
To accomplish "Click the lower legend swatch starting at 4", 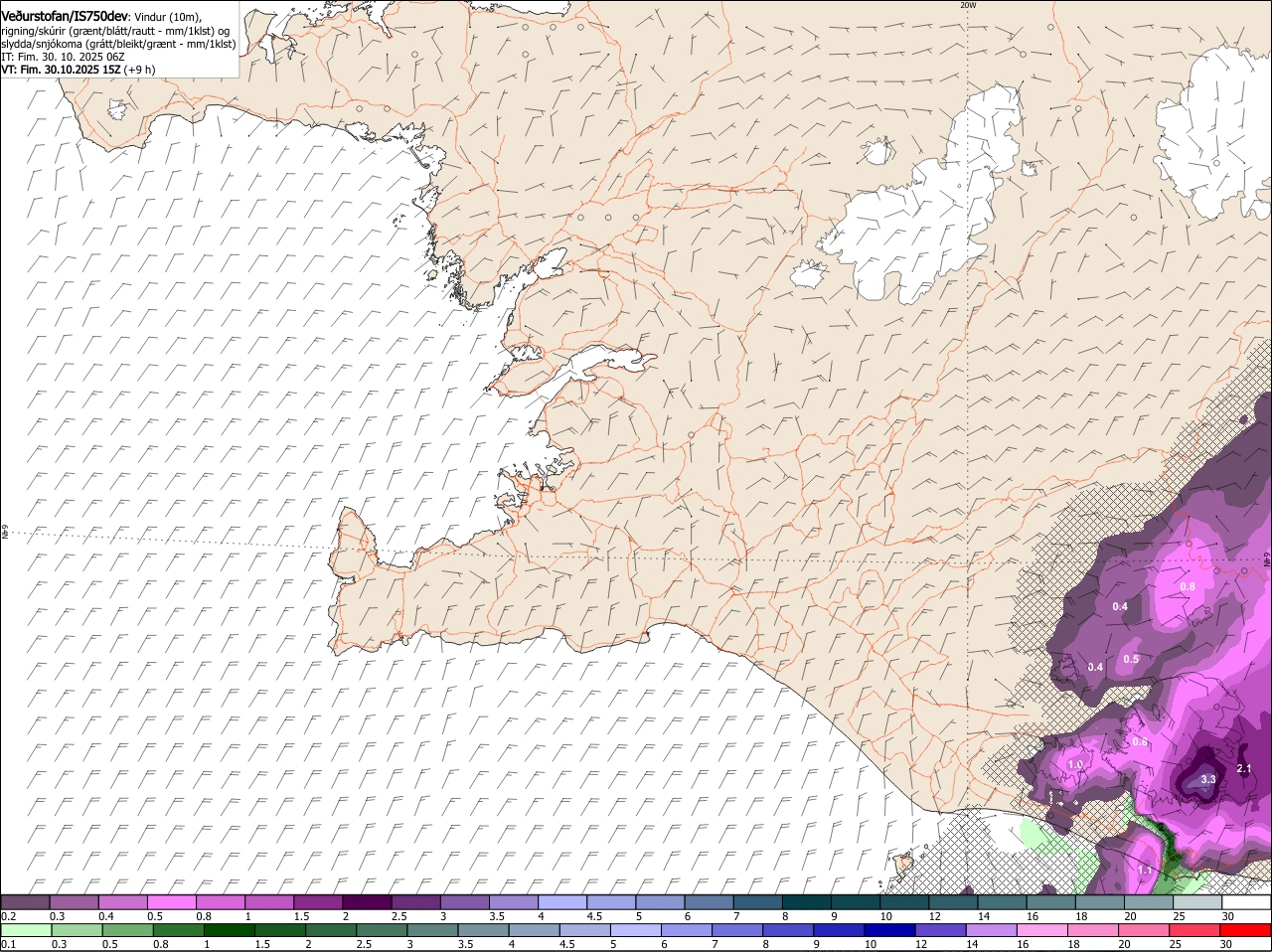I will click(535, 930).
